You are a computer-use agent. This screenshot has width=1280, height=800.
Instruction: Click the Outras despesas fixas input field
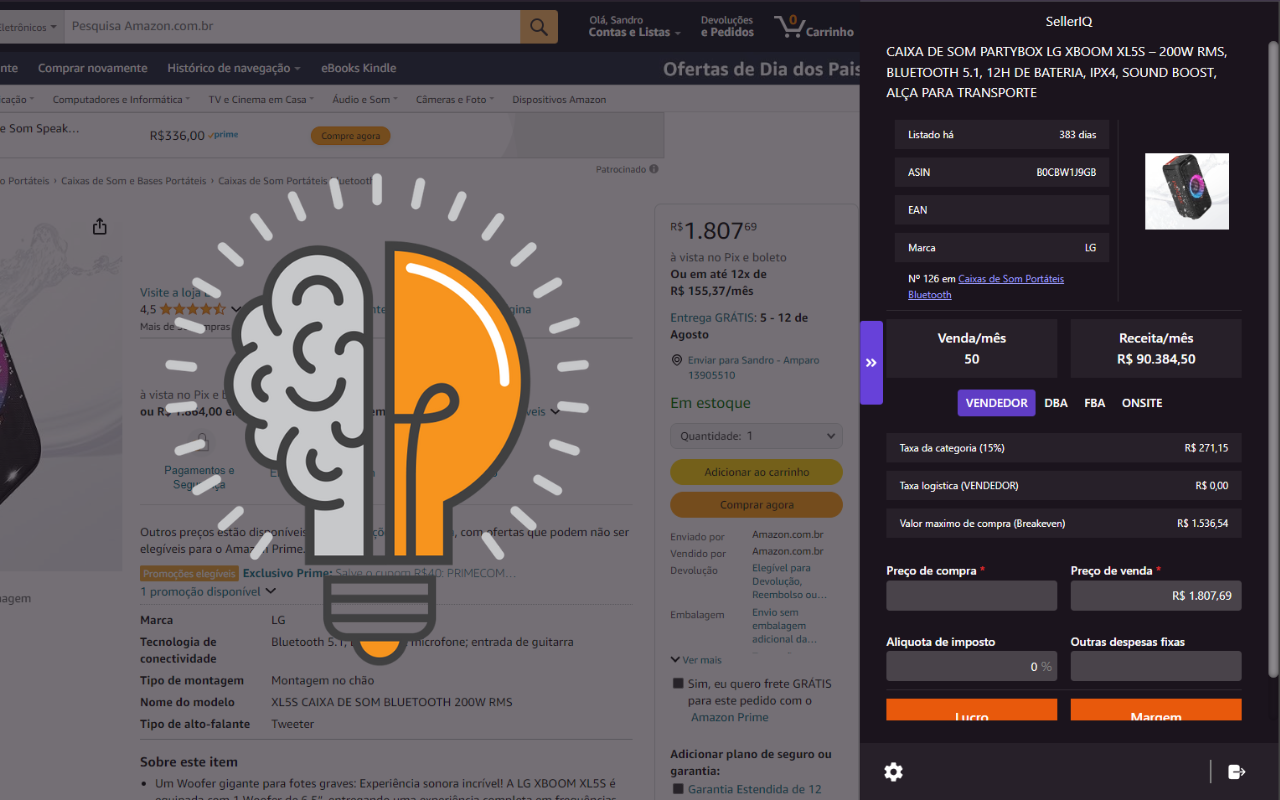pos(1156,666)
